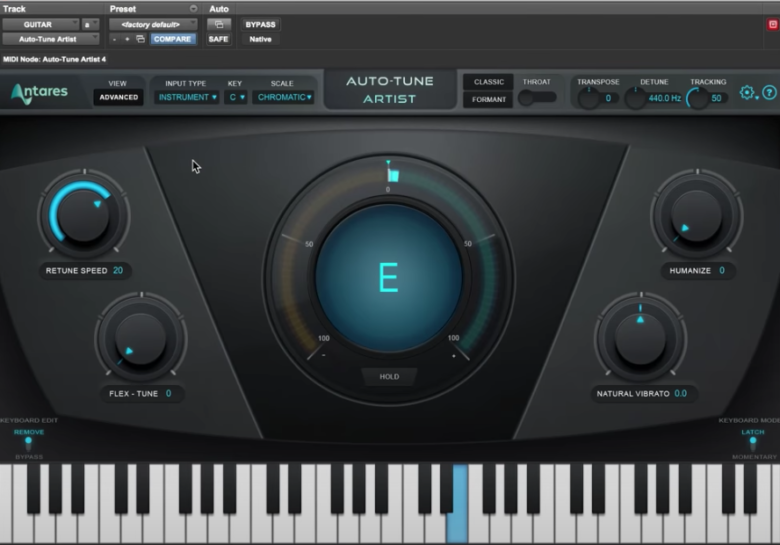Click the copy preset settings icon

click(x=140, y=39)
